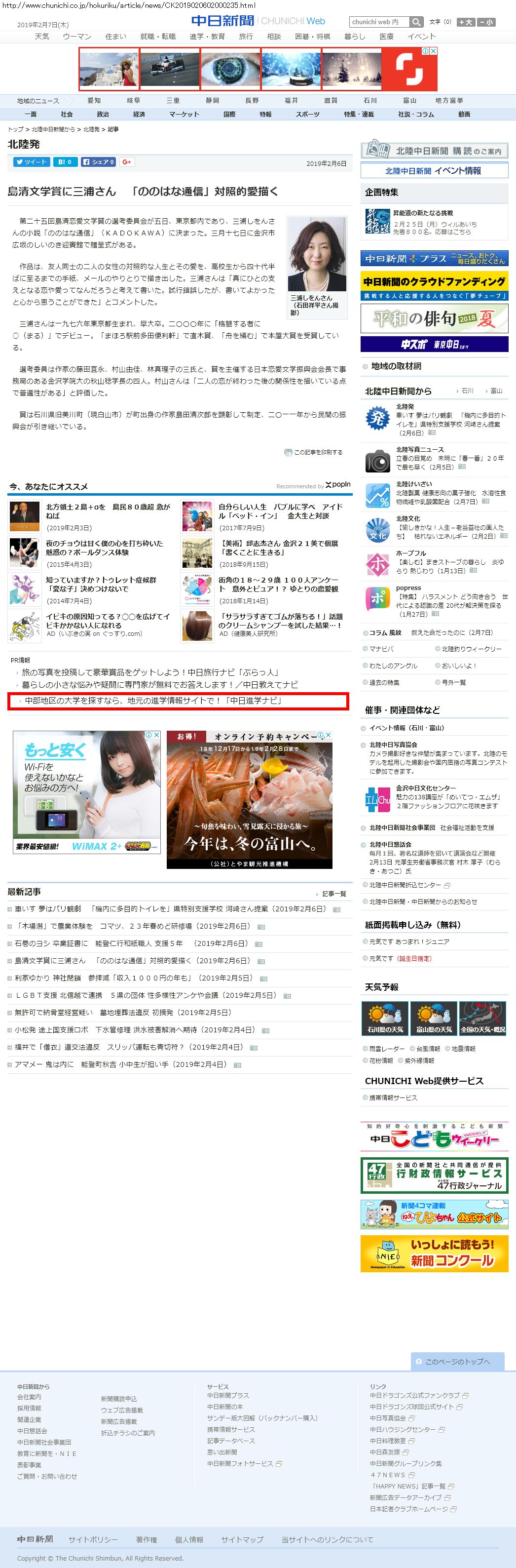
Task: Select 石川 link beside 北陸中日新聞から
Action: [467, 391]
